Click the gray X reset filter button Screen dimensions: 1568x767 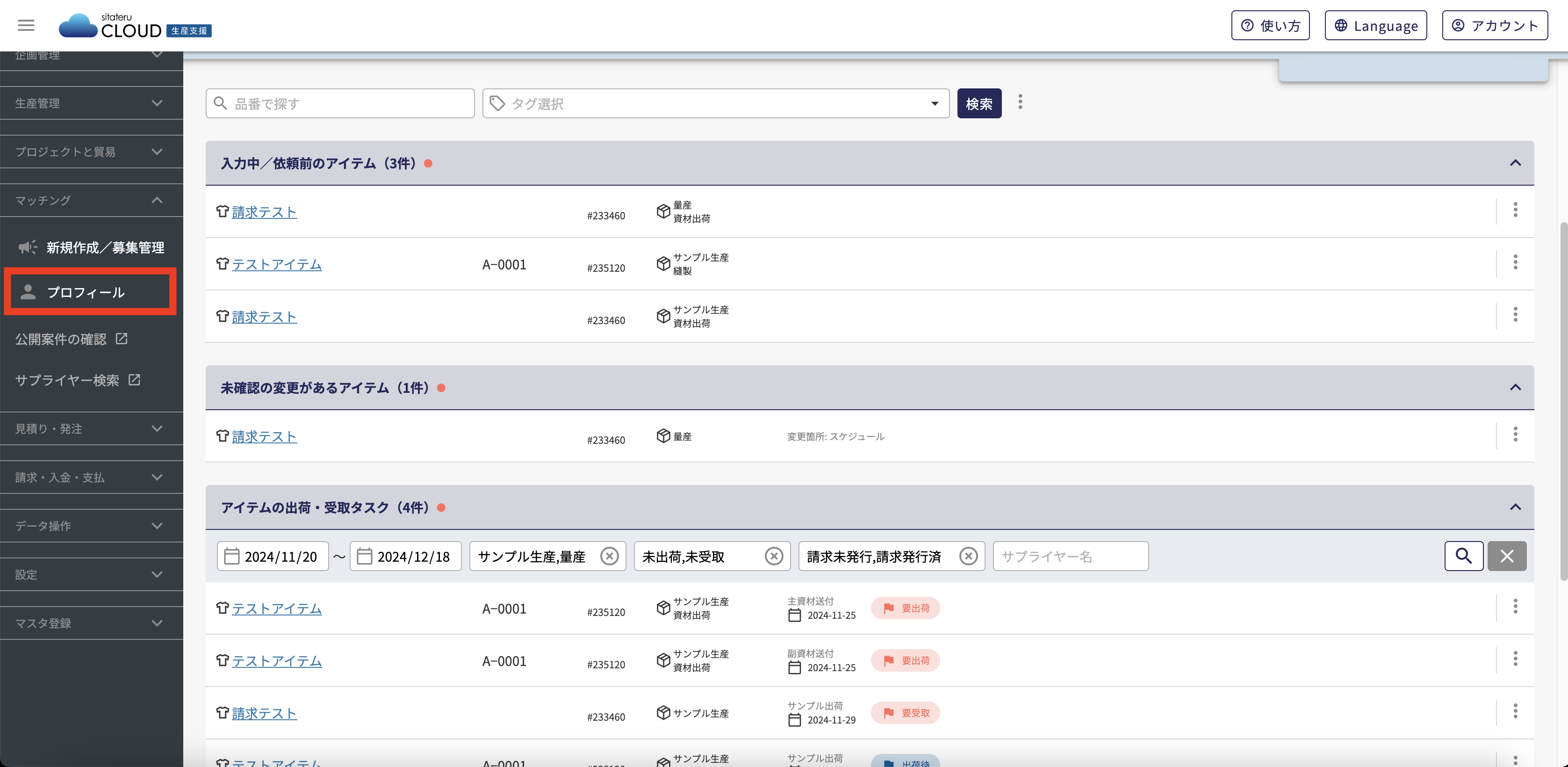[x=1506, y=557]
